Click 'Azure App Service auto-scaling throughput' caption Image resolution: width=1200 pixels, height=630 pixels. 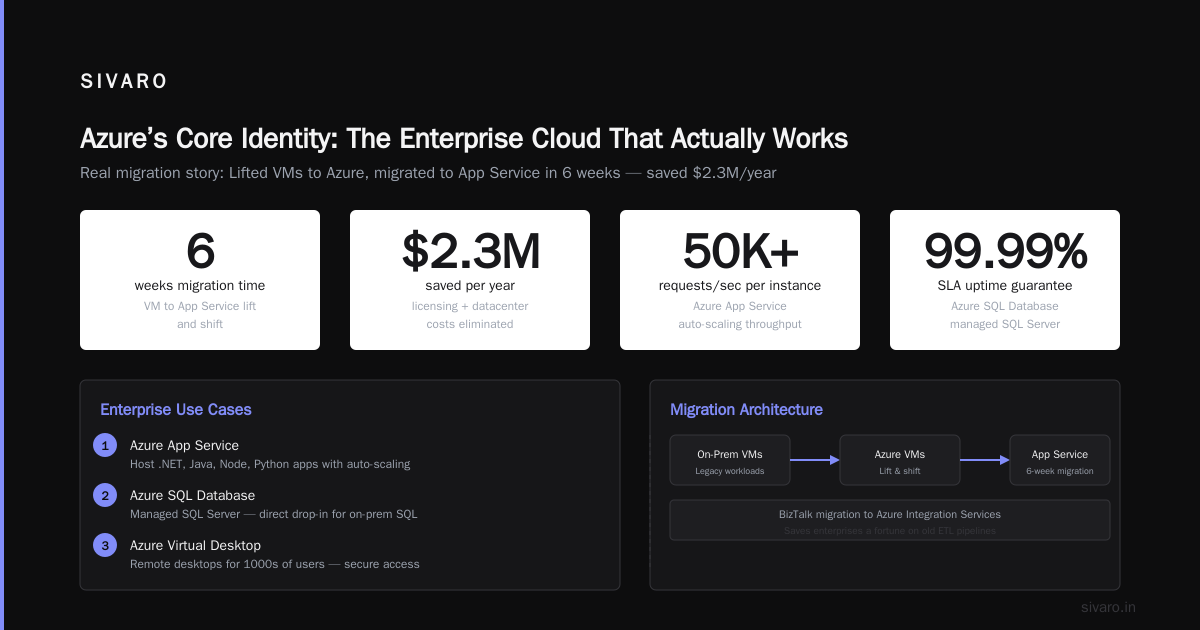[740, 315]
